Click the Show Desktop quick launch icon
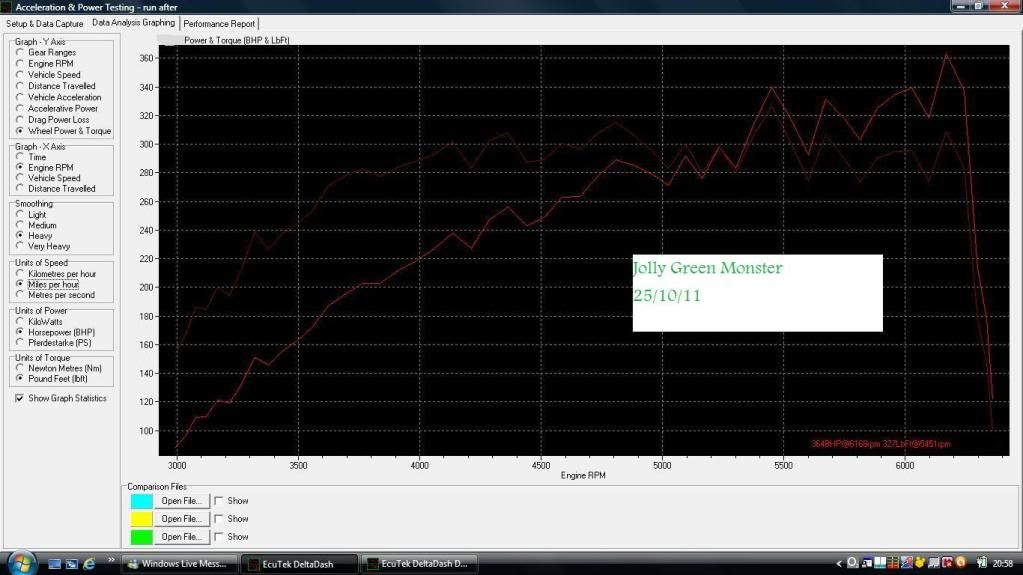Image resolution: width=1023 pixels, height=575 pixels. [x=54, y=563]
